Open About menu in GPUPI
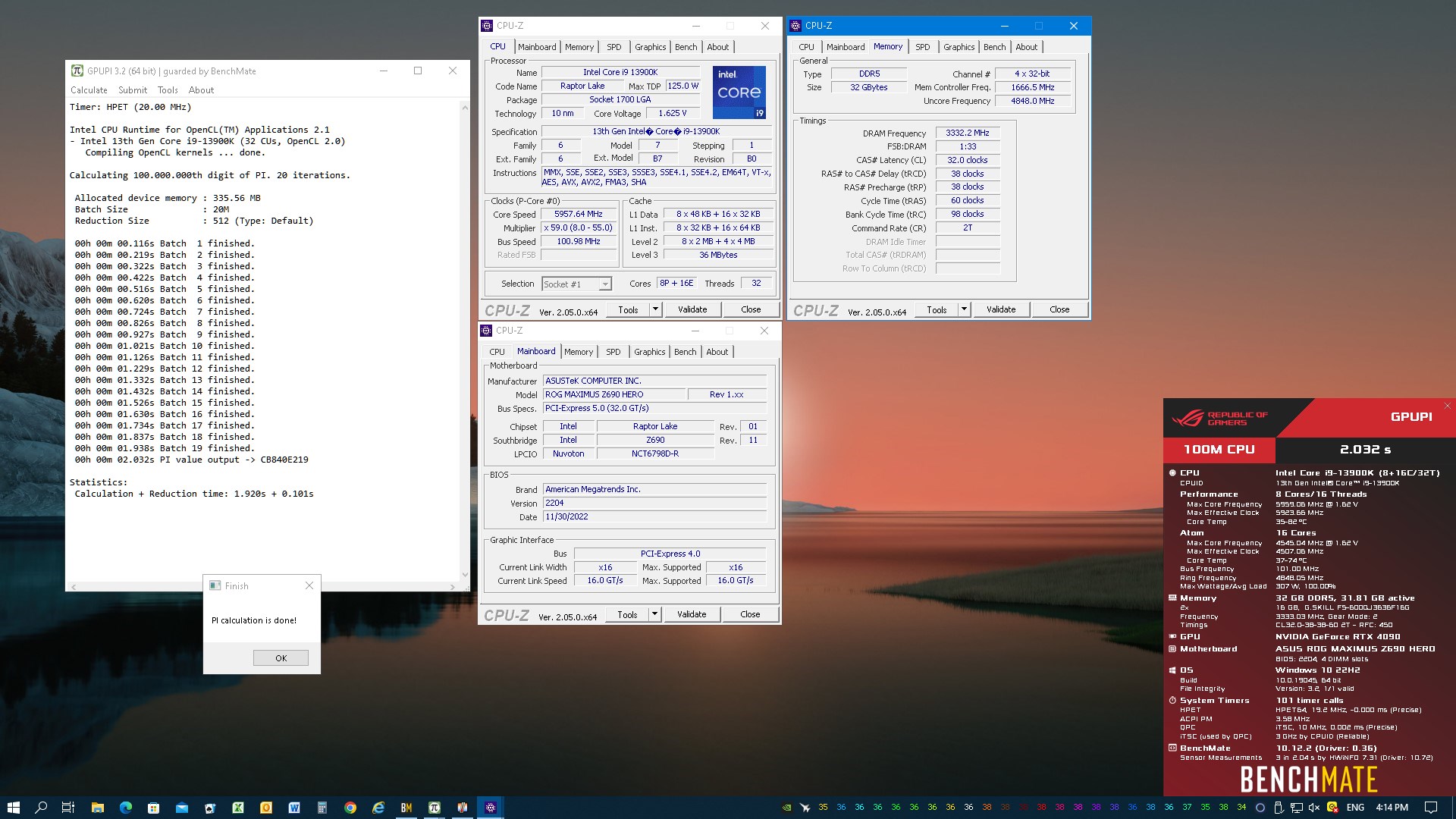Image resolution: width=1456 pixels, height=819 pixels. point(201,89)
